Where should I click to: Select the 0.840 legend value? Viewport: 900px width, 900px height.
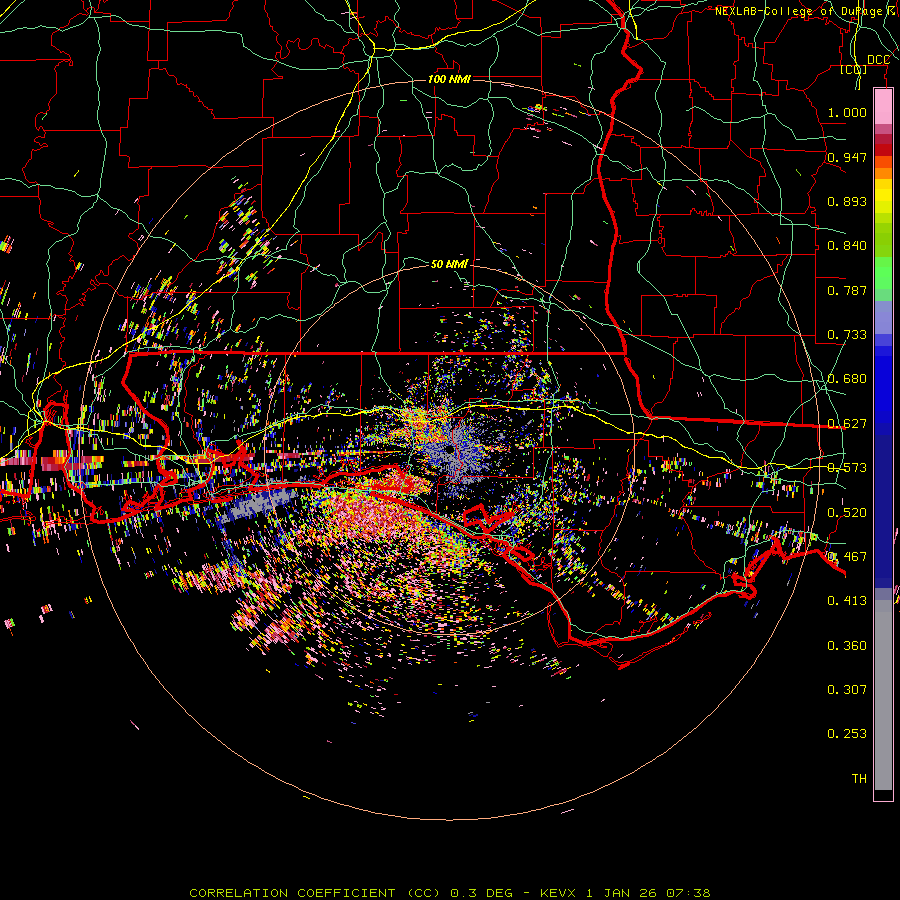pyautogui.click(x=847, y=246)
